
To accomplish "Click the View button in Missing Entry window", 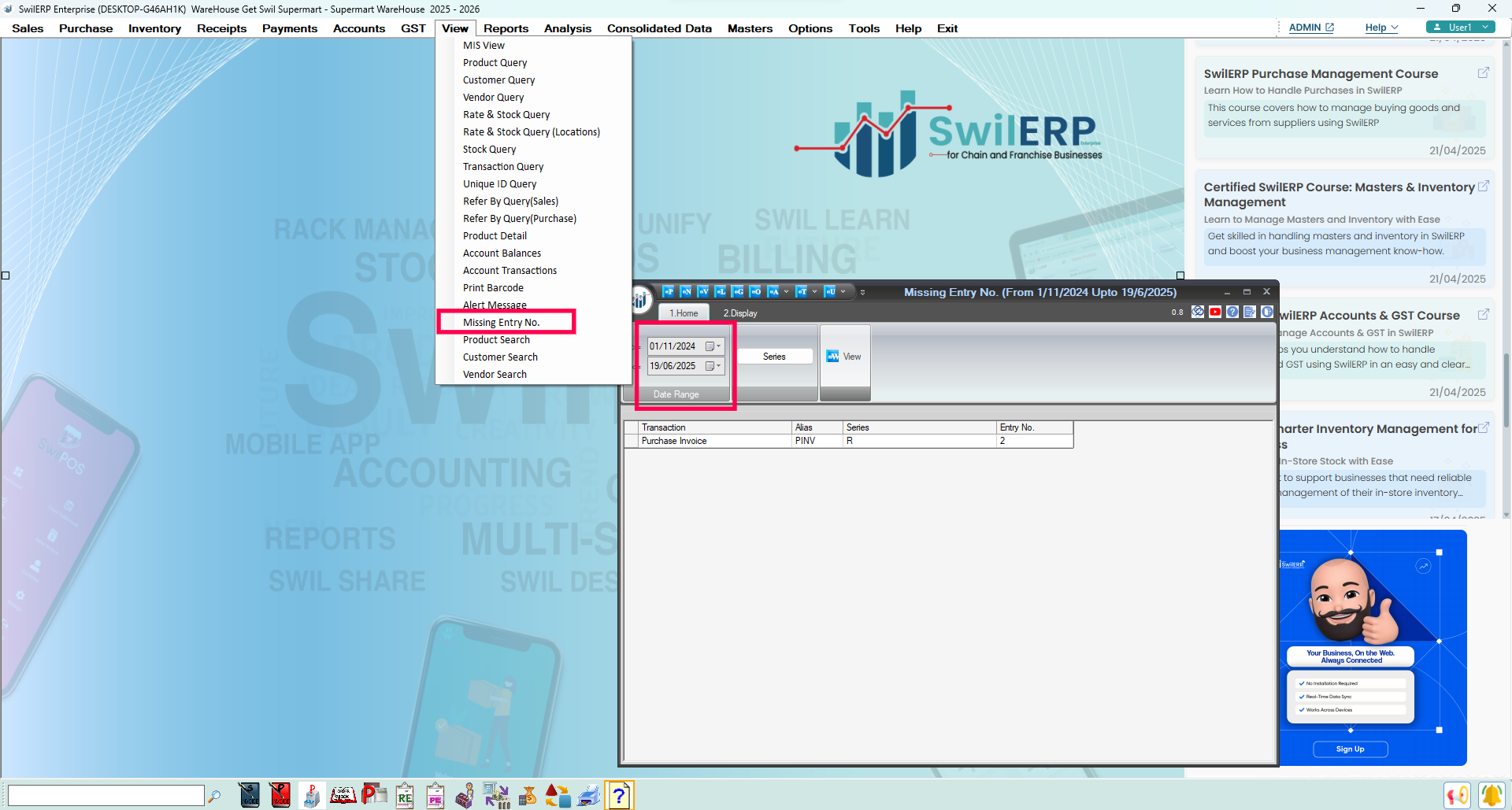I will [x=844, y=357].
